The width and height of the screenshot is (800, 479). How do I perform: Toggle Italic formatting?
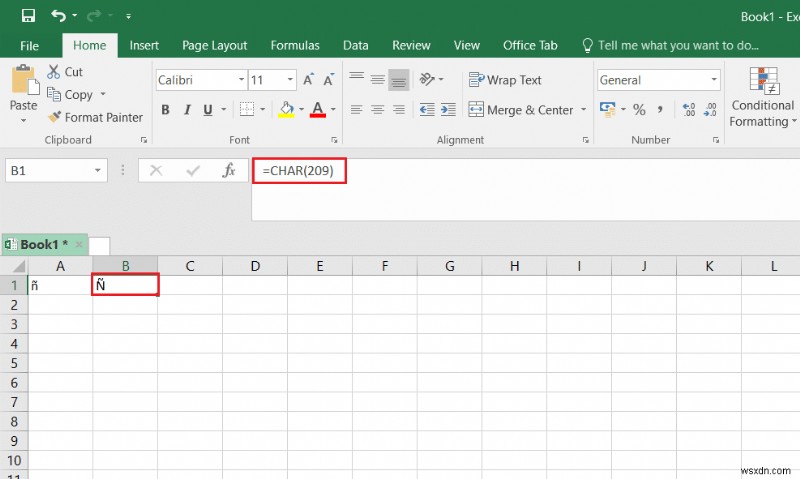click(x=187, y=110)
